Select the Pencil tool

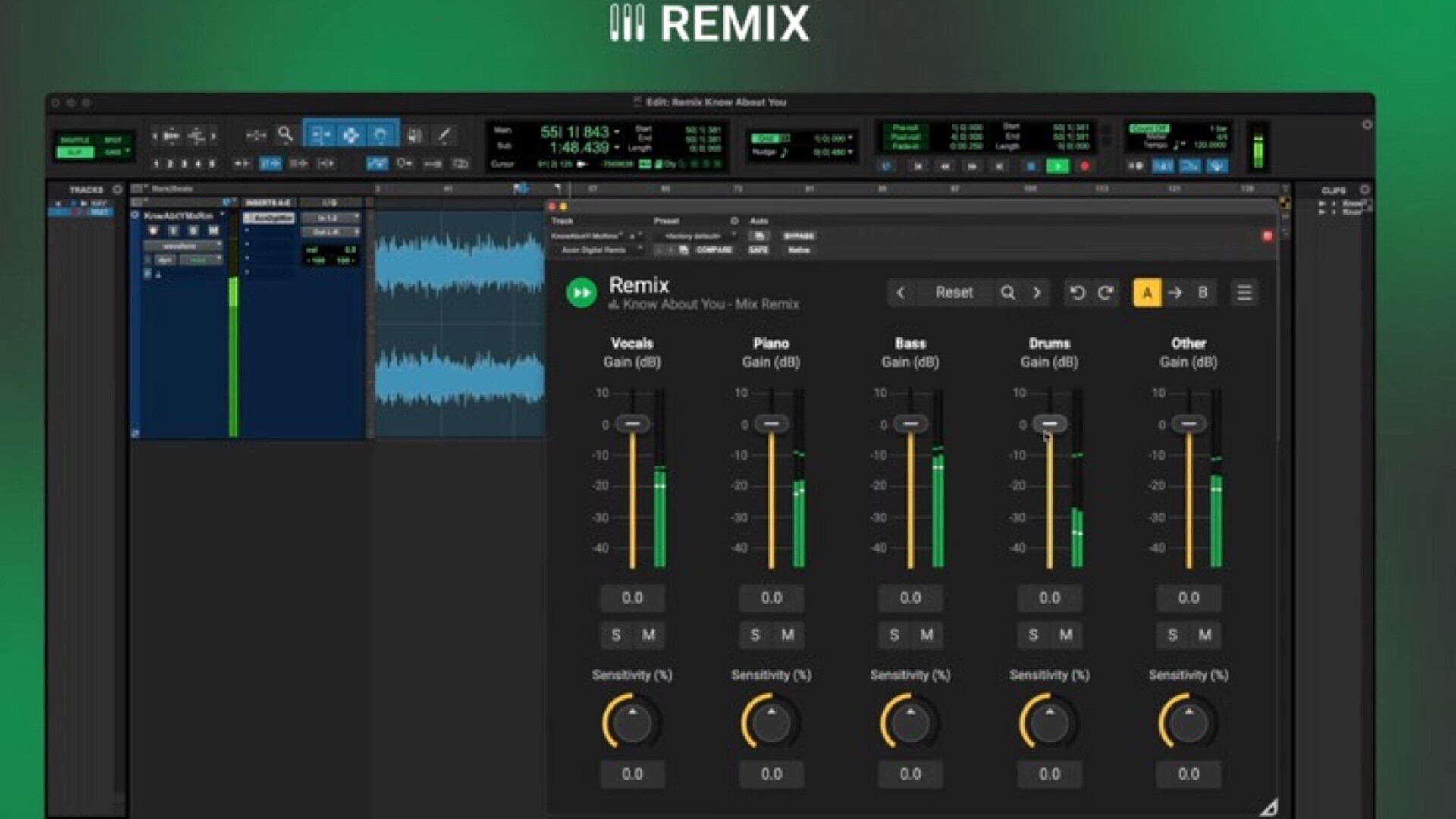(x=444, y=135)
